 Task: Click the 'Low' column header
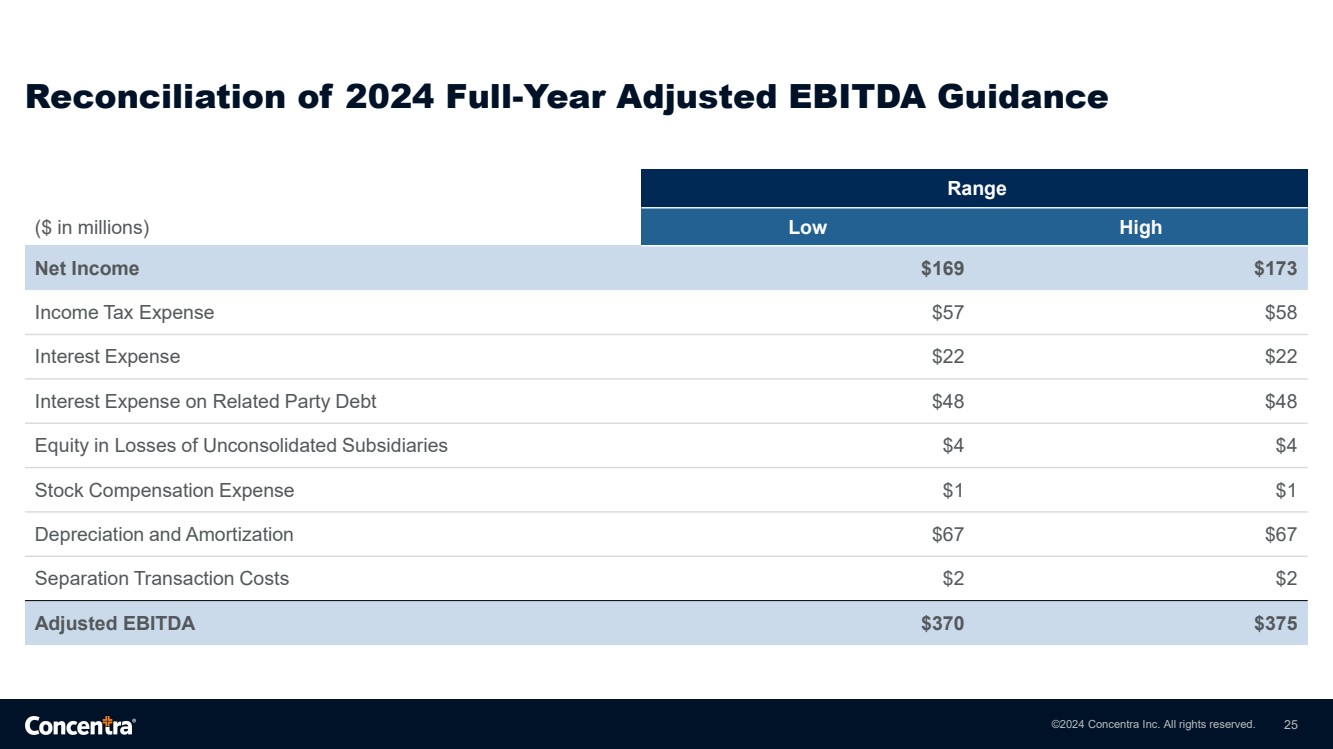pos(807,227)
